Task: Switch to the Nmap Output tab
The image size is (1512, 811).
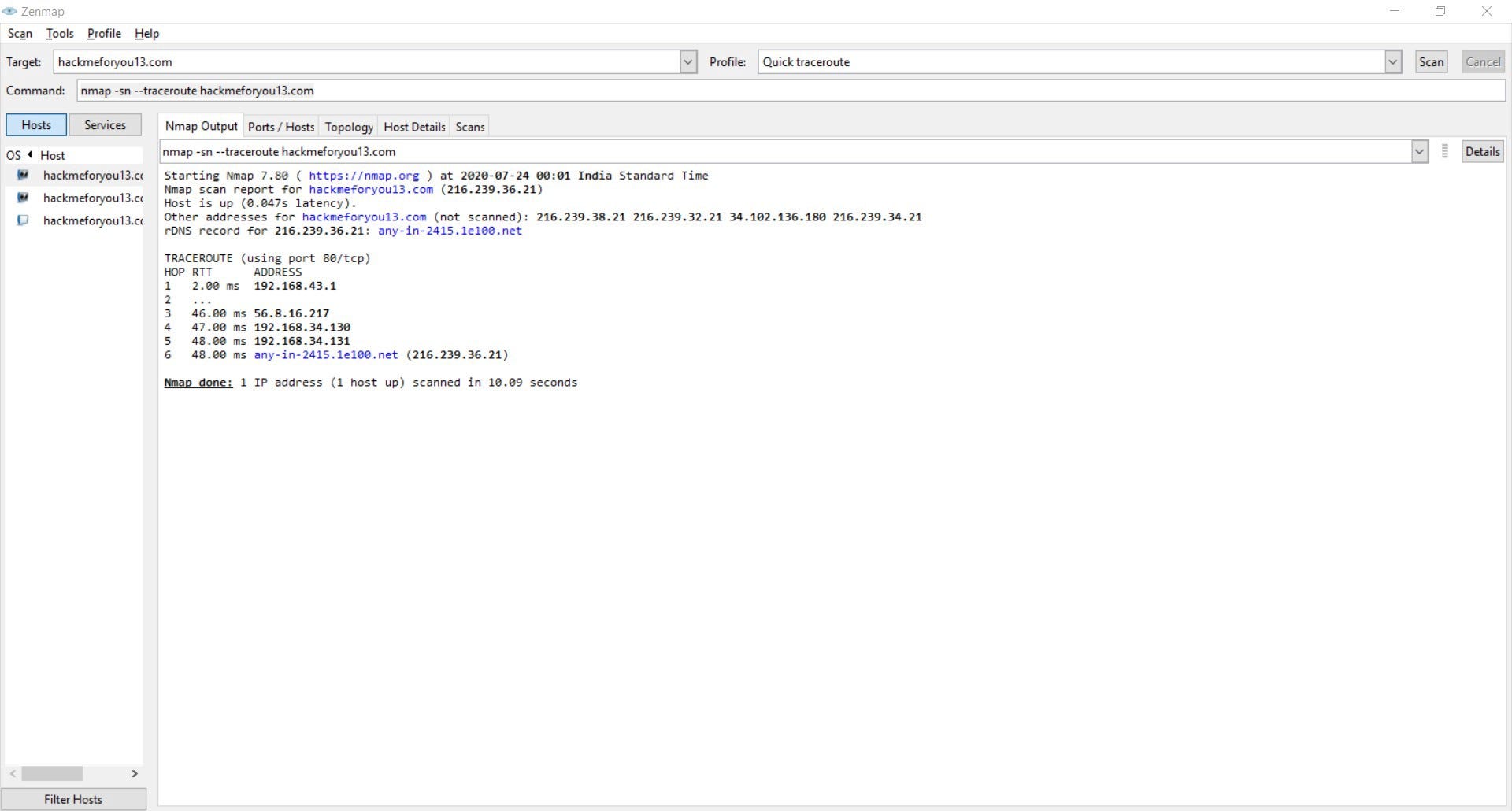Action: (x=201, y=126)
